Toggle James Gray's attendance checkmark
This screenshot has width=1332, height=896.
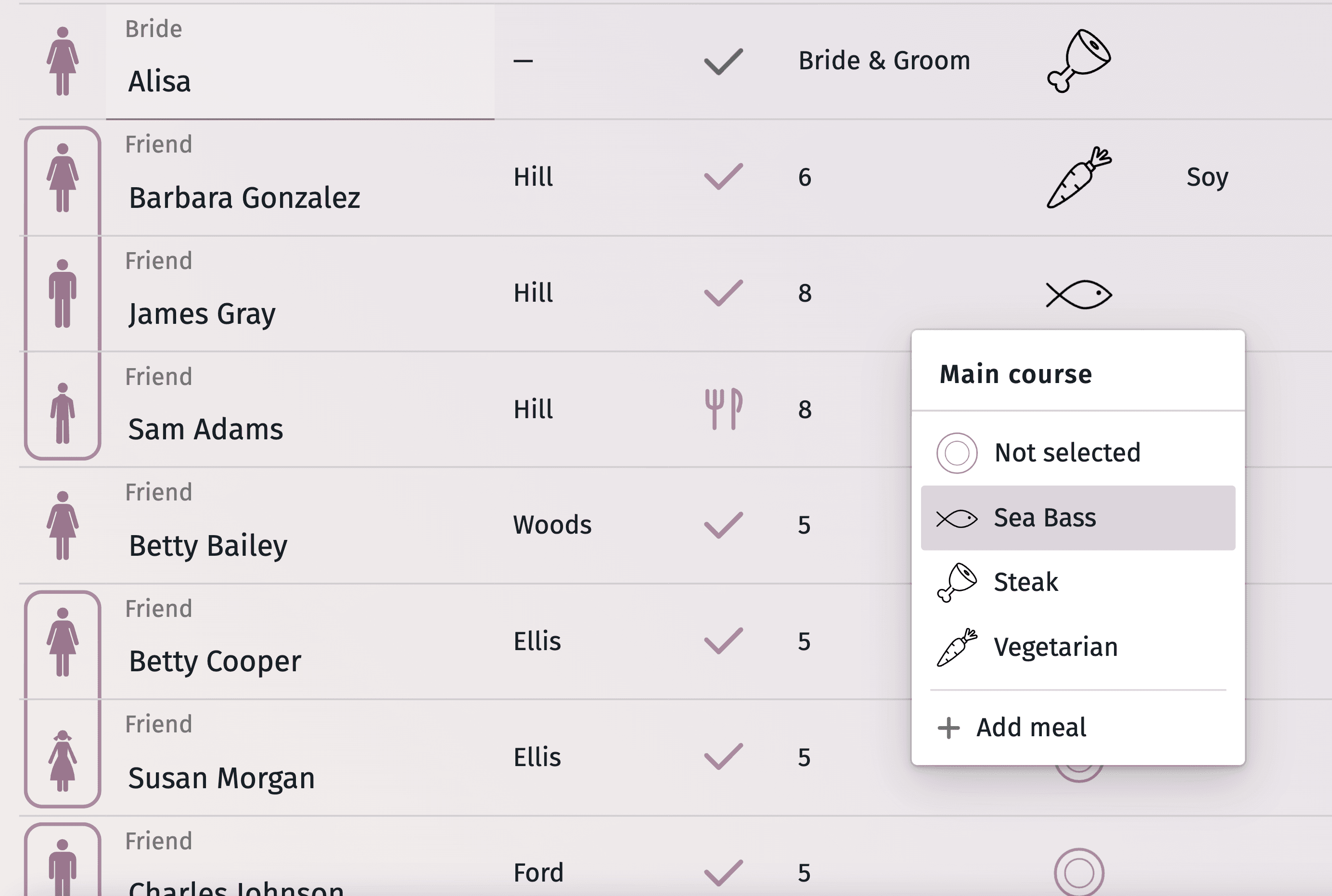[x=723, y=293]
